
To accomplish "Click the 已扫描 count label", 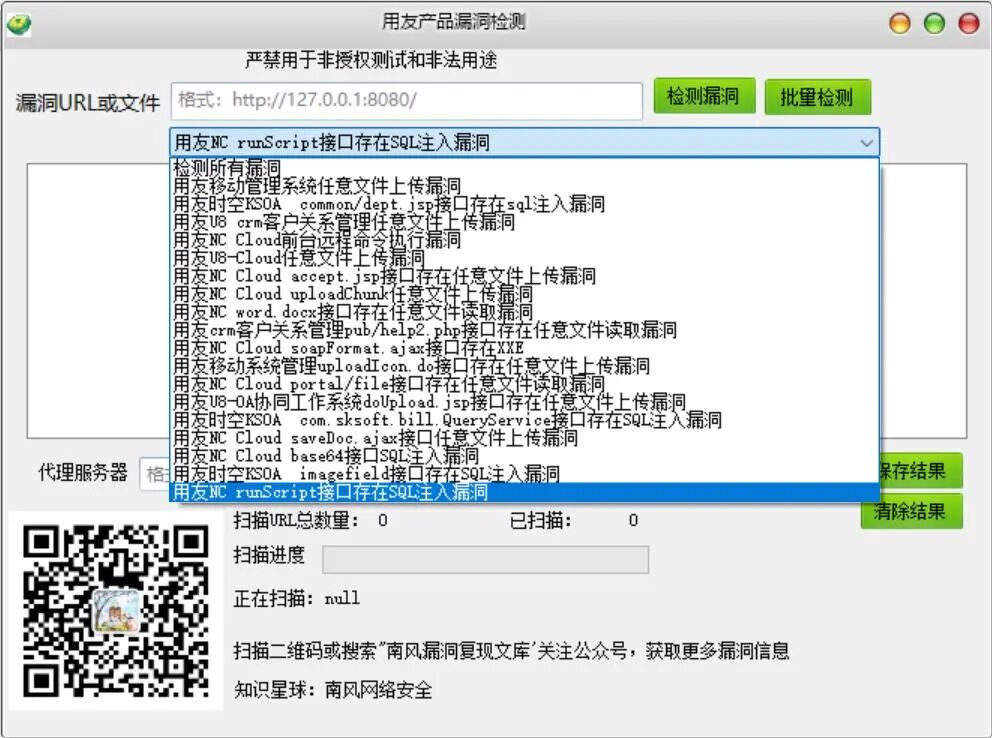I will click(x=541, y=520).
